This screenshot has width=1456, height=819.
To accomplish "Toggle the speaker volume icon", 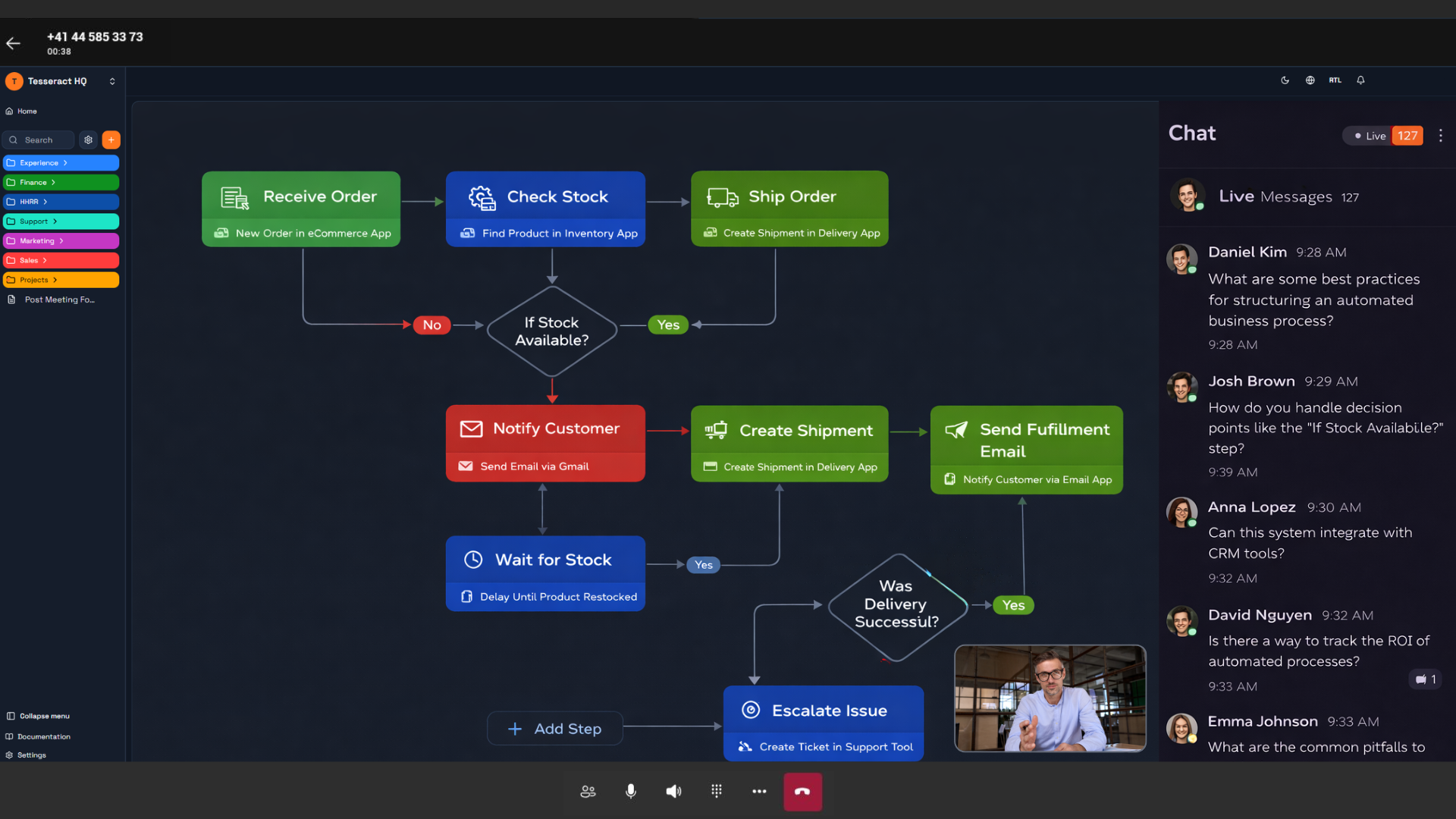I will pyautogui.click(x=673, y=792).
